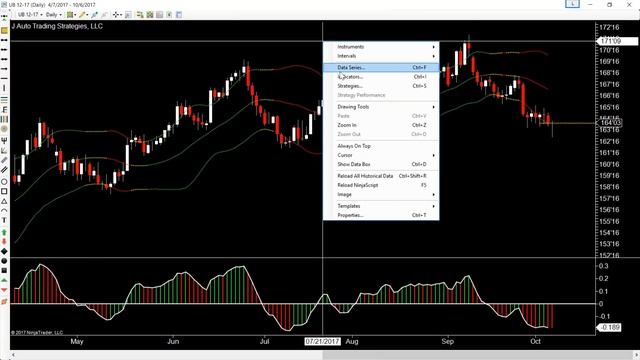
Task: Select the vertical line drawing tool
Action: pos(4,88)
